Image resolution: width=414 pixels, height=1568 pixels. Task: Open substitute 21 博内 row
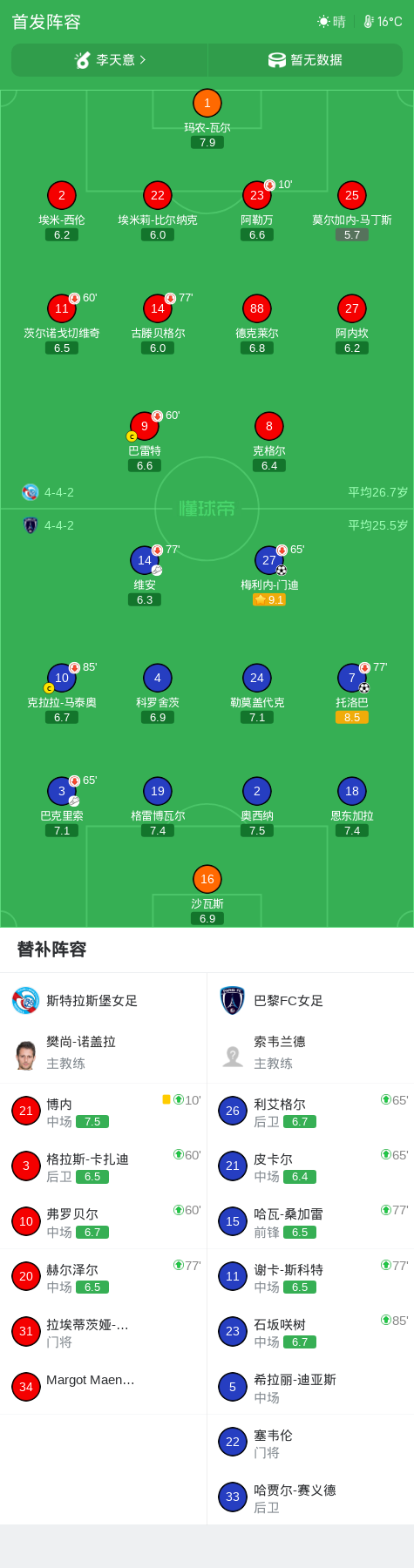(x=104, y=1111)
